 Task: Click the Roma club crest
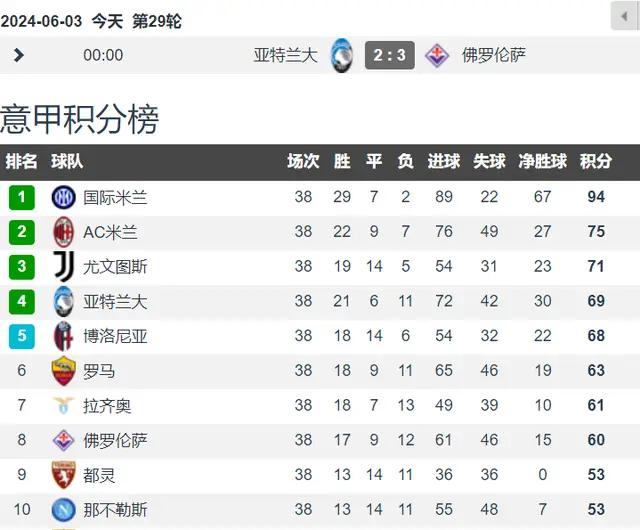click(x=63, y=371)
